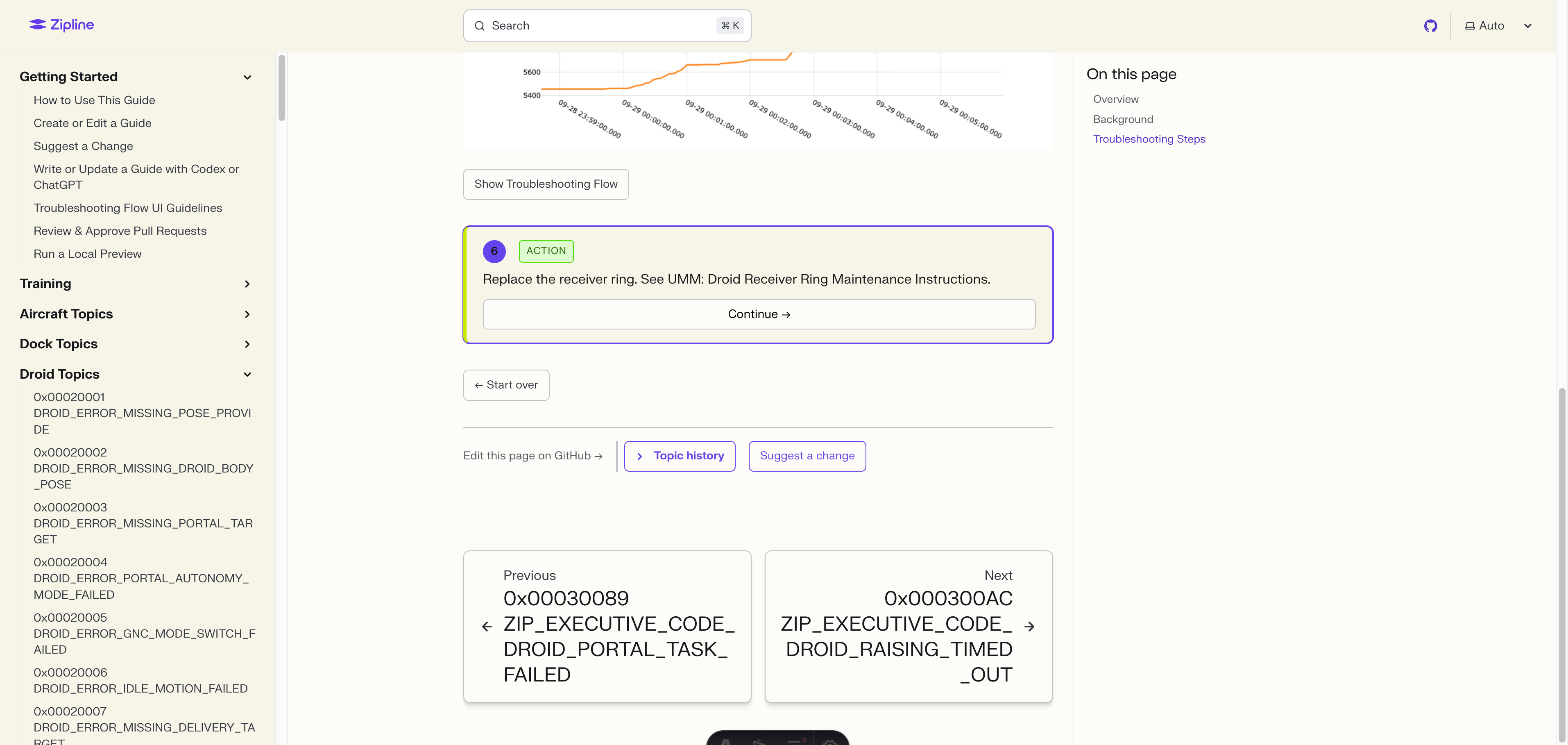Go to Previous page 0x00030089 card

(x=607, y=626)
